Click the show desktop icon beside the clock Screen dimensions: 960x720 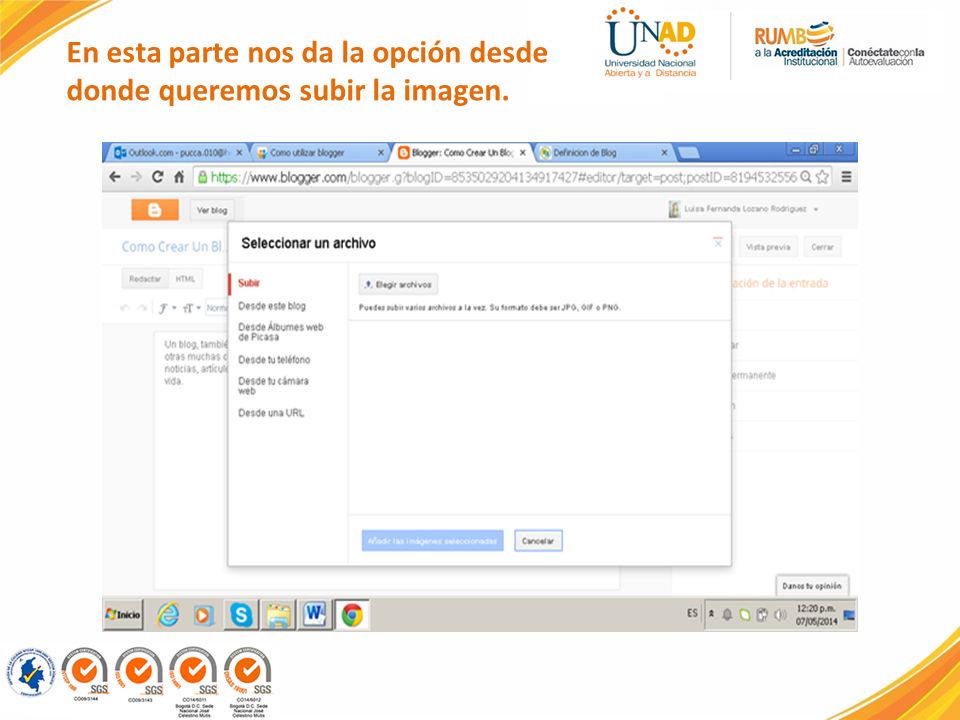coord(849,615)
